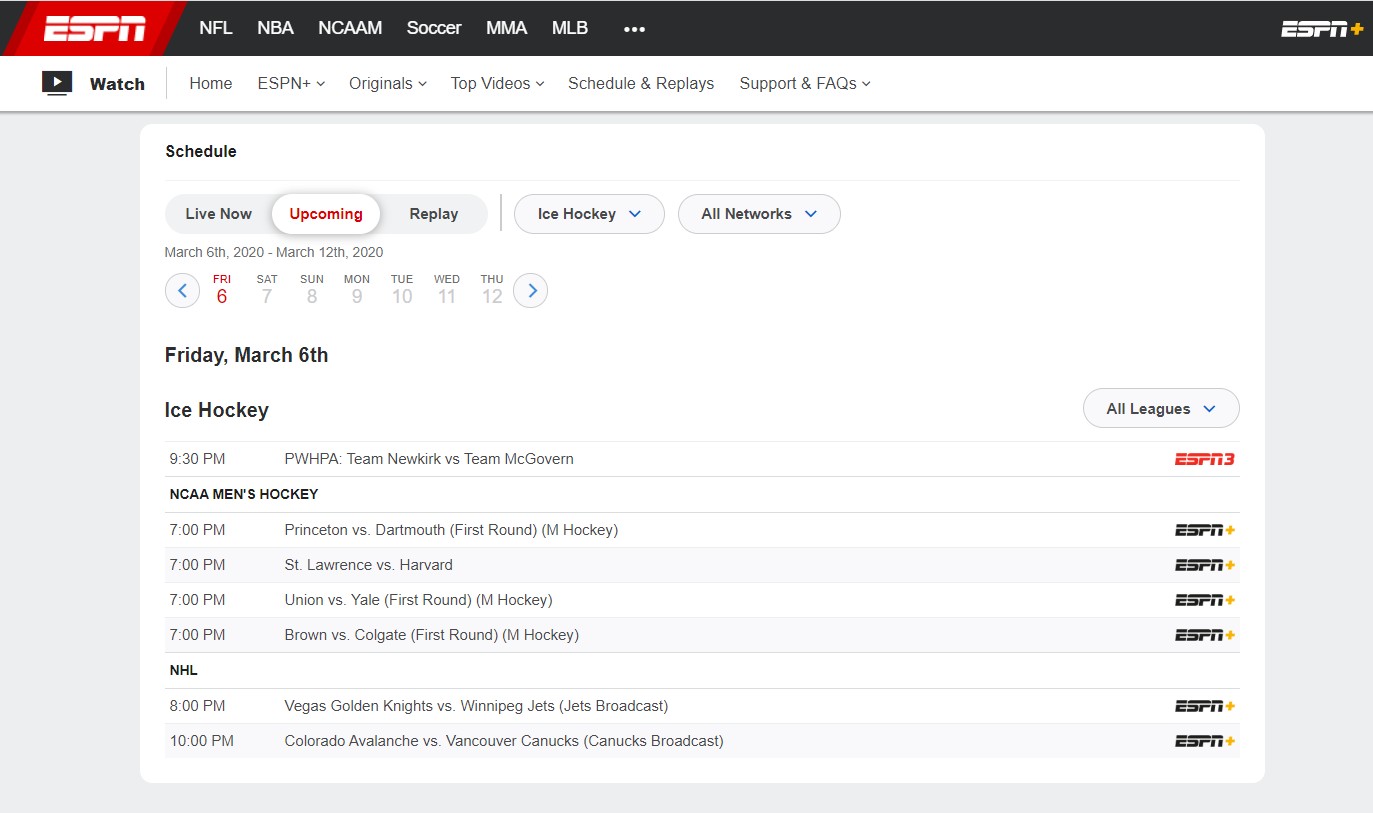Expand the ESPN+ submenu
The image size is (1373, 813).
pyautogui.click(x=291, y=84)
